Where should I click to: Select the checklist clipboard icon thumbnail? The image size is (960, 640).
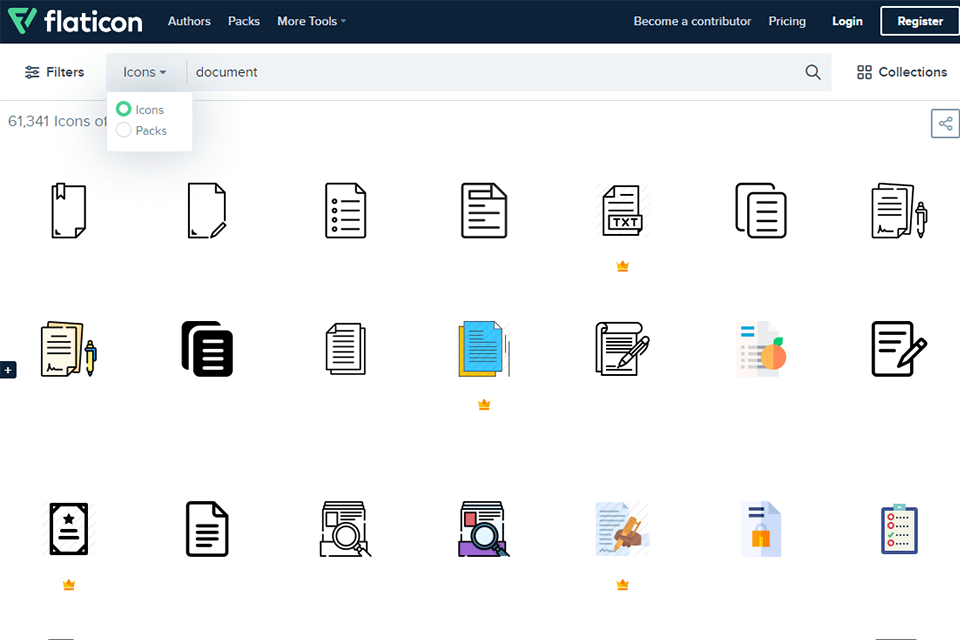coord(899,529)
